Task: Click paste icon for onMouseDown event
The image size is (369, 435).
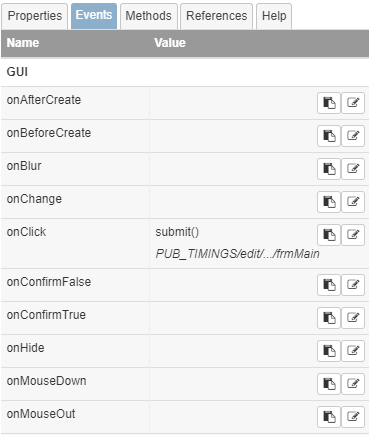Action: [x=329, y=384]
